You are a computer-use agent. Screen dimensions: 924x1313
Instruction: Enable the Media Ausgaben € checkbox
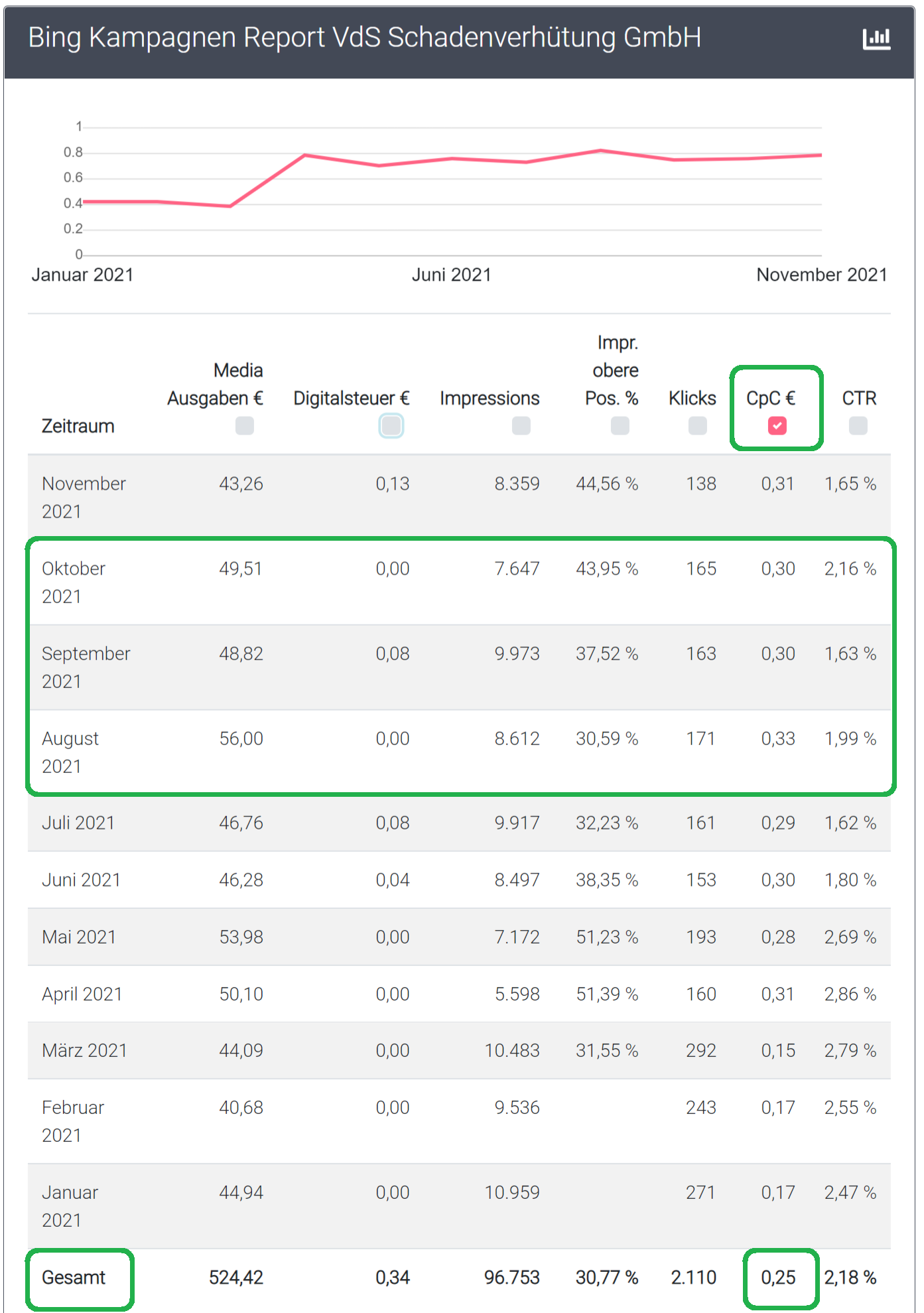coord(245,425)
